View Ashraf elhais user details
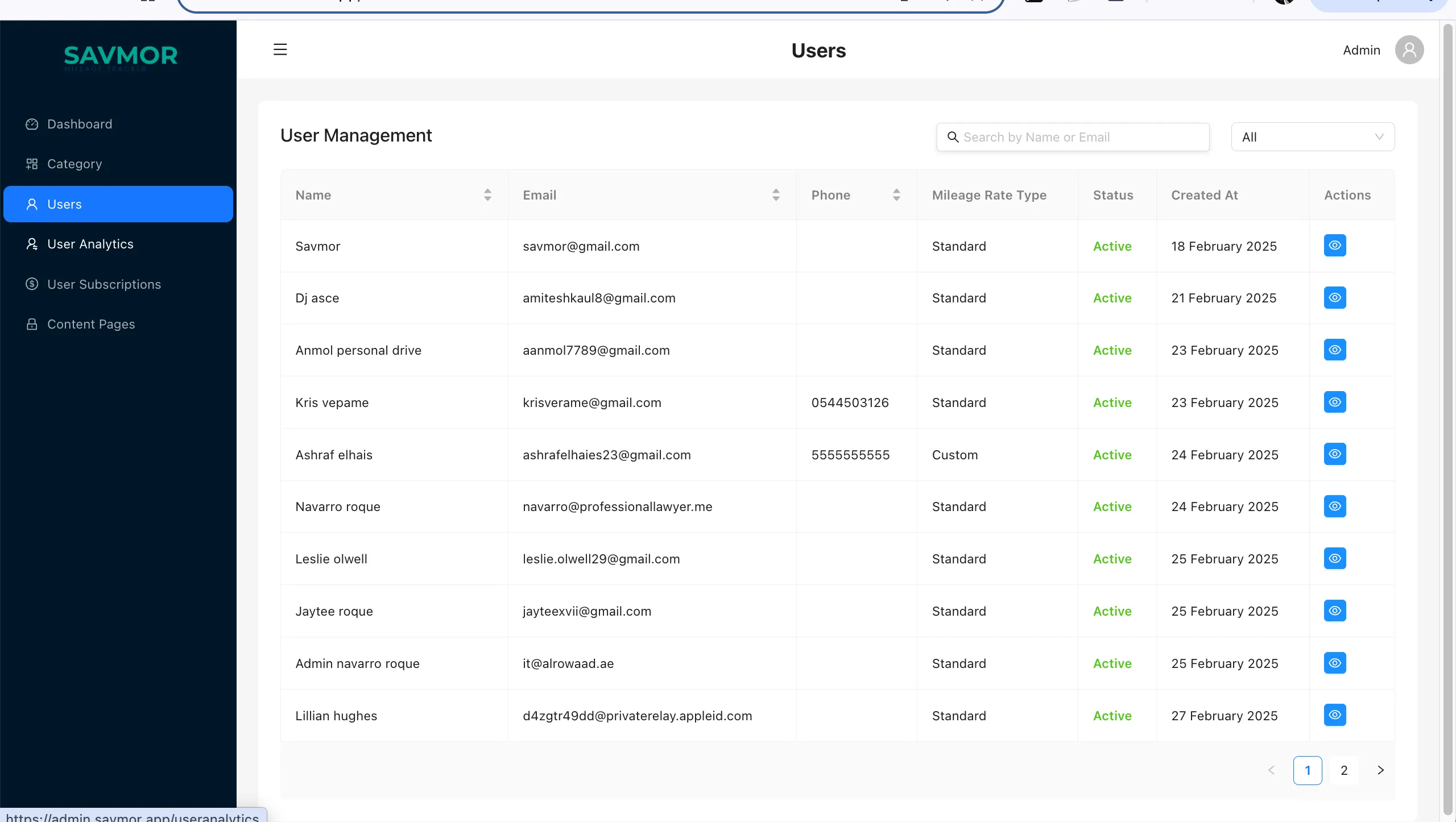Image resolution: width=1456 pixels, height=822 pixels. tap(1334, 454)
